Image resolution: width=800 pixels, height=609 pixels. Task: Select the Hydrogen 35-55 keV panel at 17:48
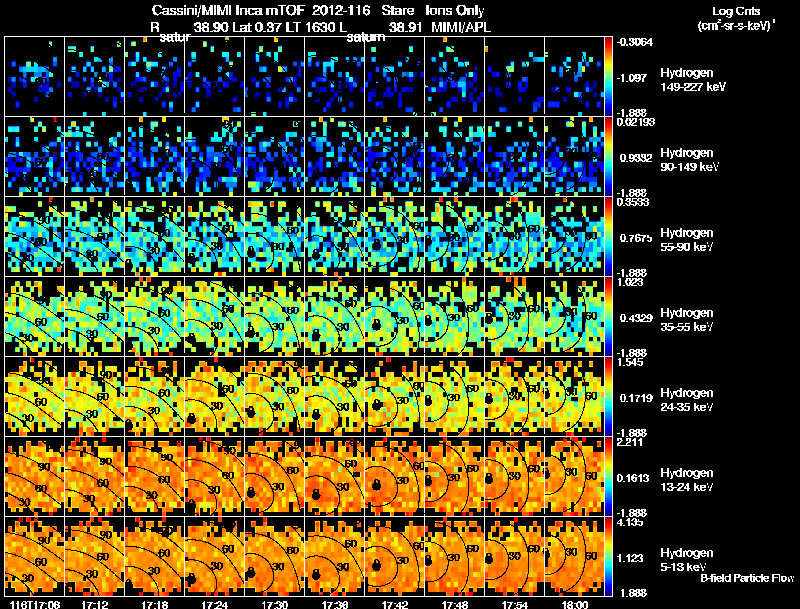[455, 316]
